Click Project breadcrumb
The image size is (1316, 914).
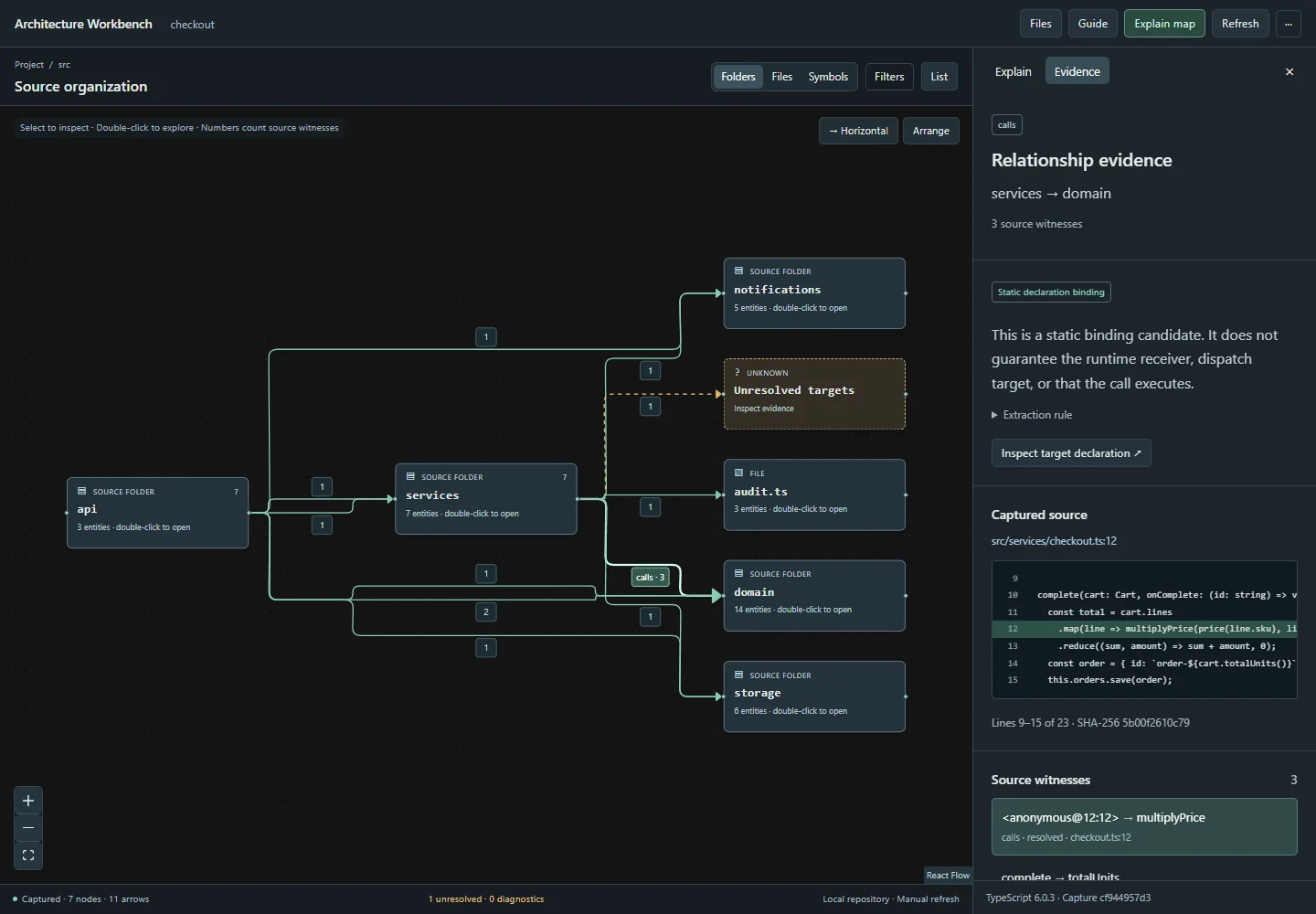pyautogui.click(x=29, y=65)
